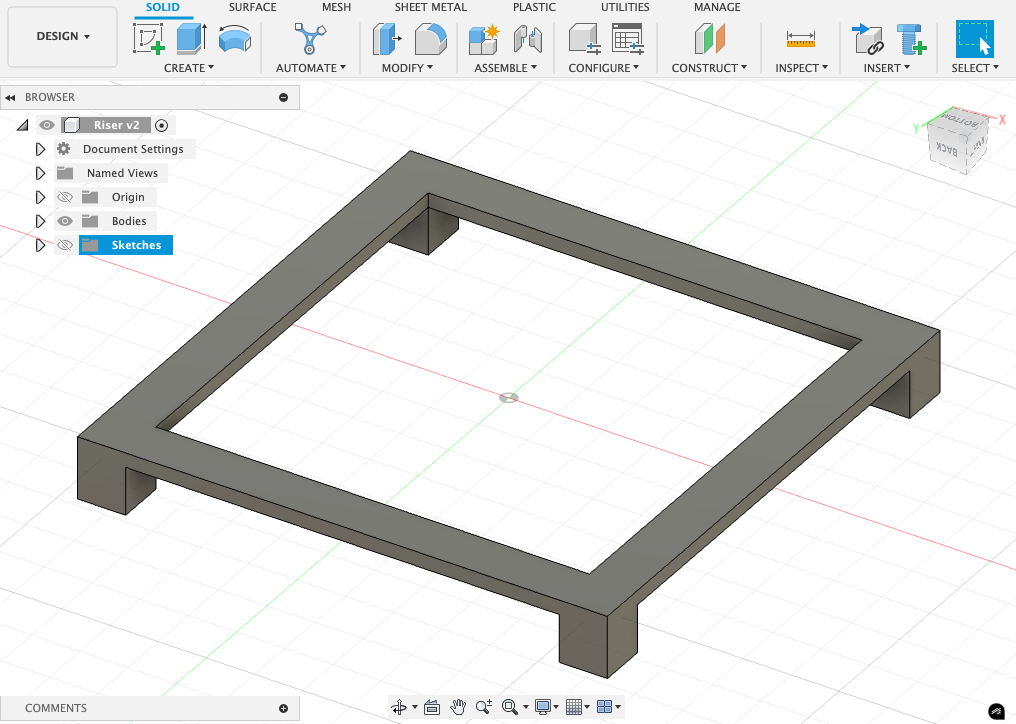Screen dimensions: 1016x724
Task: Collapse the Riser v2 root node
Action: click(23, 125)
